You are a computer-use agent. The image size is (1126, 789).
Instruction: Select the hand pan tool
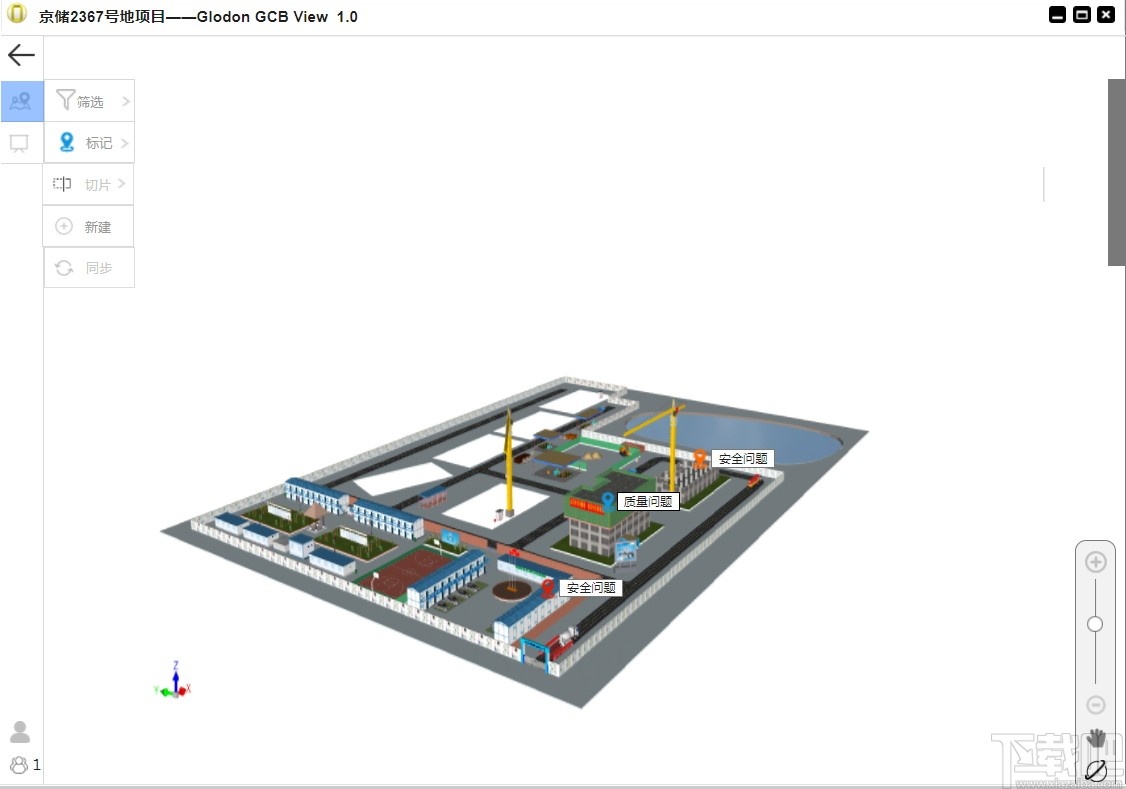pos(1096,738)
